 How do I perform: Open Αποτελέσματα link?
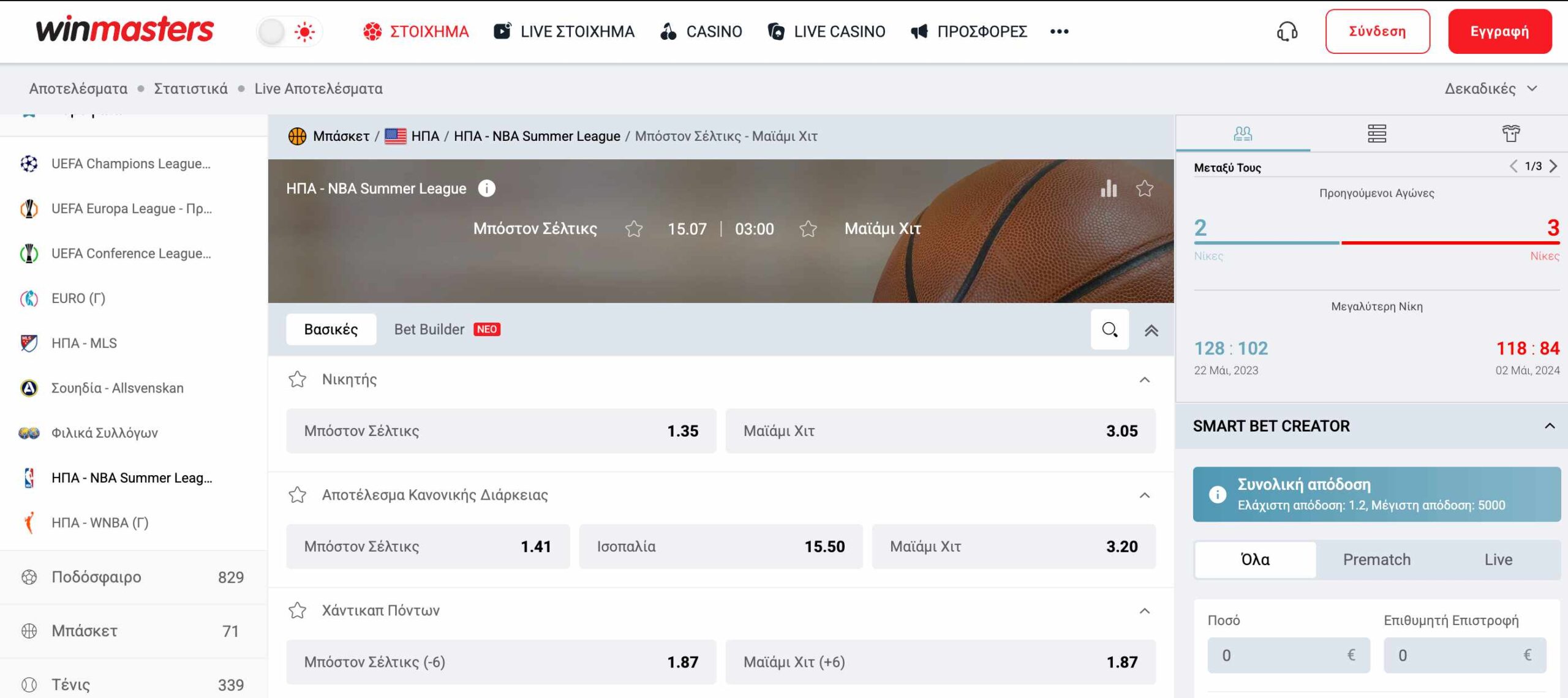[x=78, y=89]
